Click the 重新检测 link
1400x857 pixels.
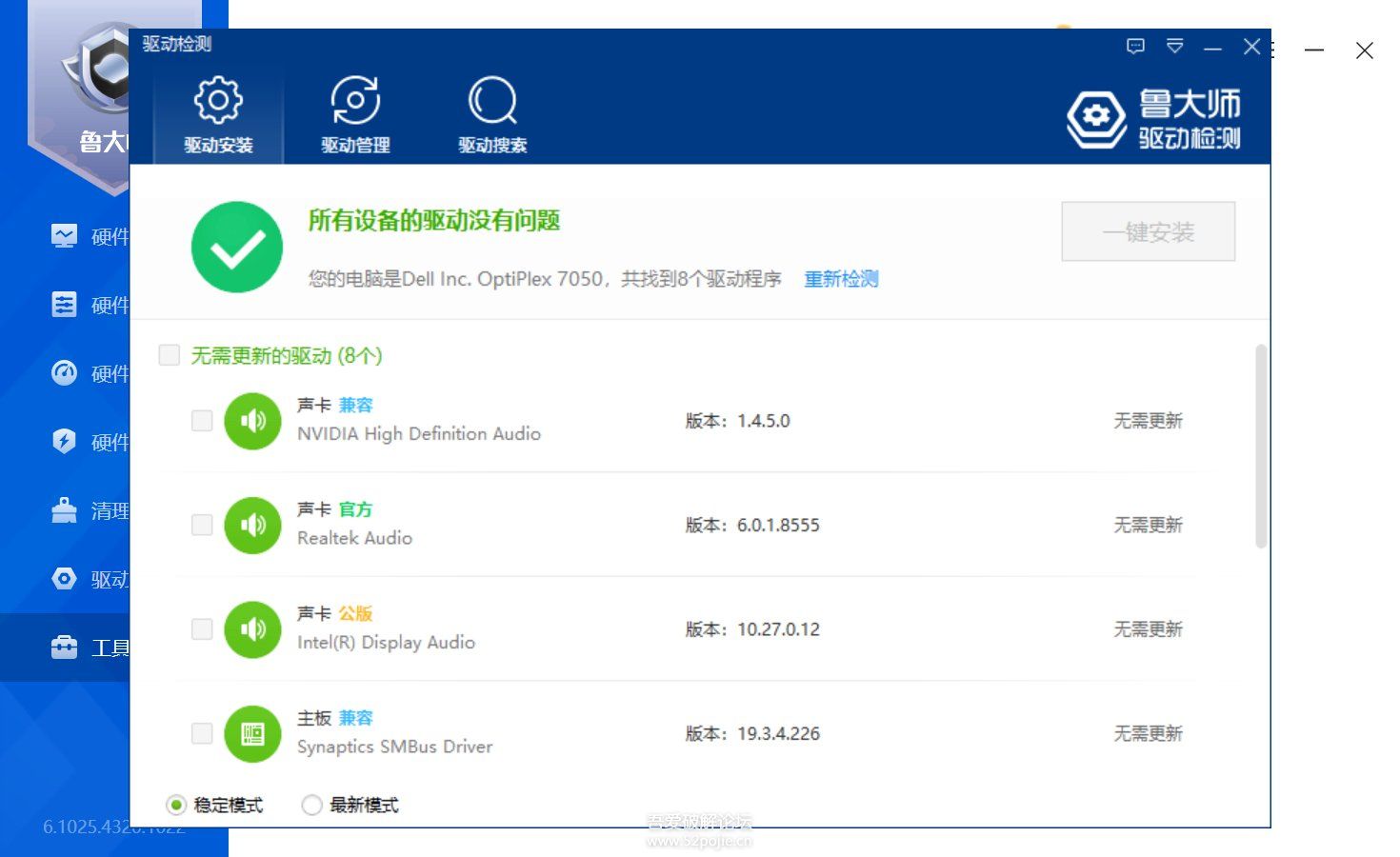[x=840, y=279]
